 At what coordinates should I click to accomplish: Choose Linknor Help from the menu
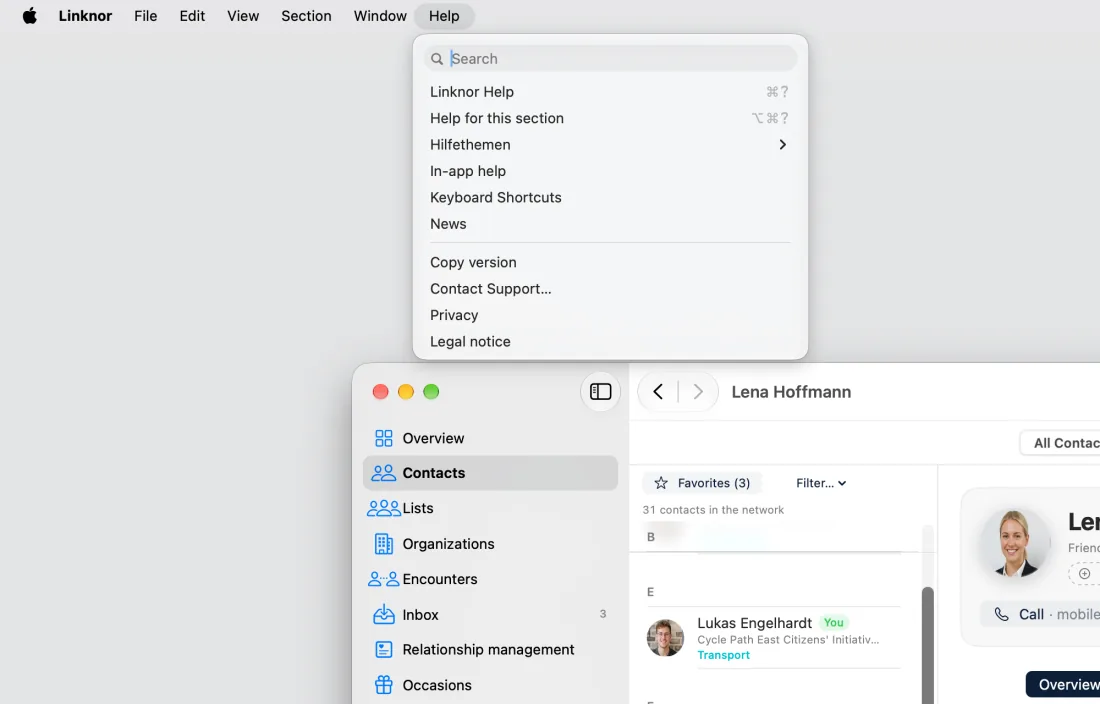[610, 92]
